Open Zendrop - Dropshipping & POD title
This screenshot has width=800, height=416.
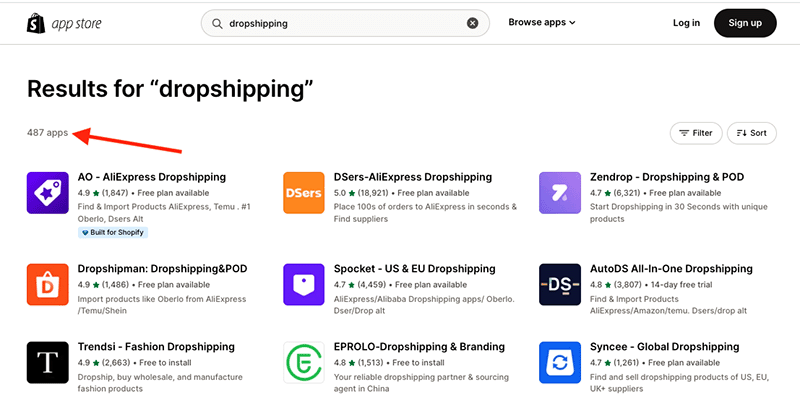667,177
